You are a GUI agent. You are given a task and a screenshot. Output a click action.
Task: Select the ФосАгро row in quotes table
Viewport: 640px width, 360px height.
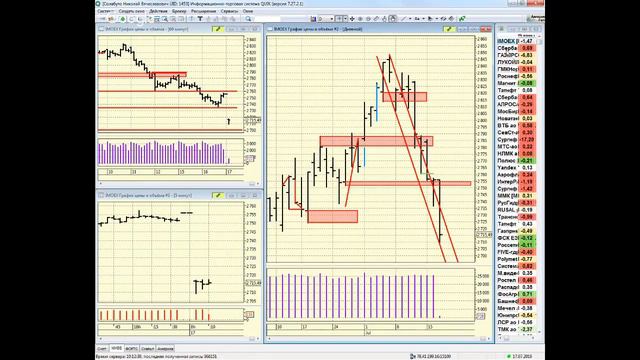click(x=516, y=294)
